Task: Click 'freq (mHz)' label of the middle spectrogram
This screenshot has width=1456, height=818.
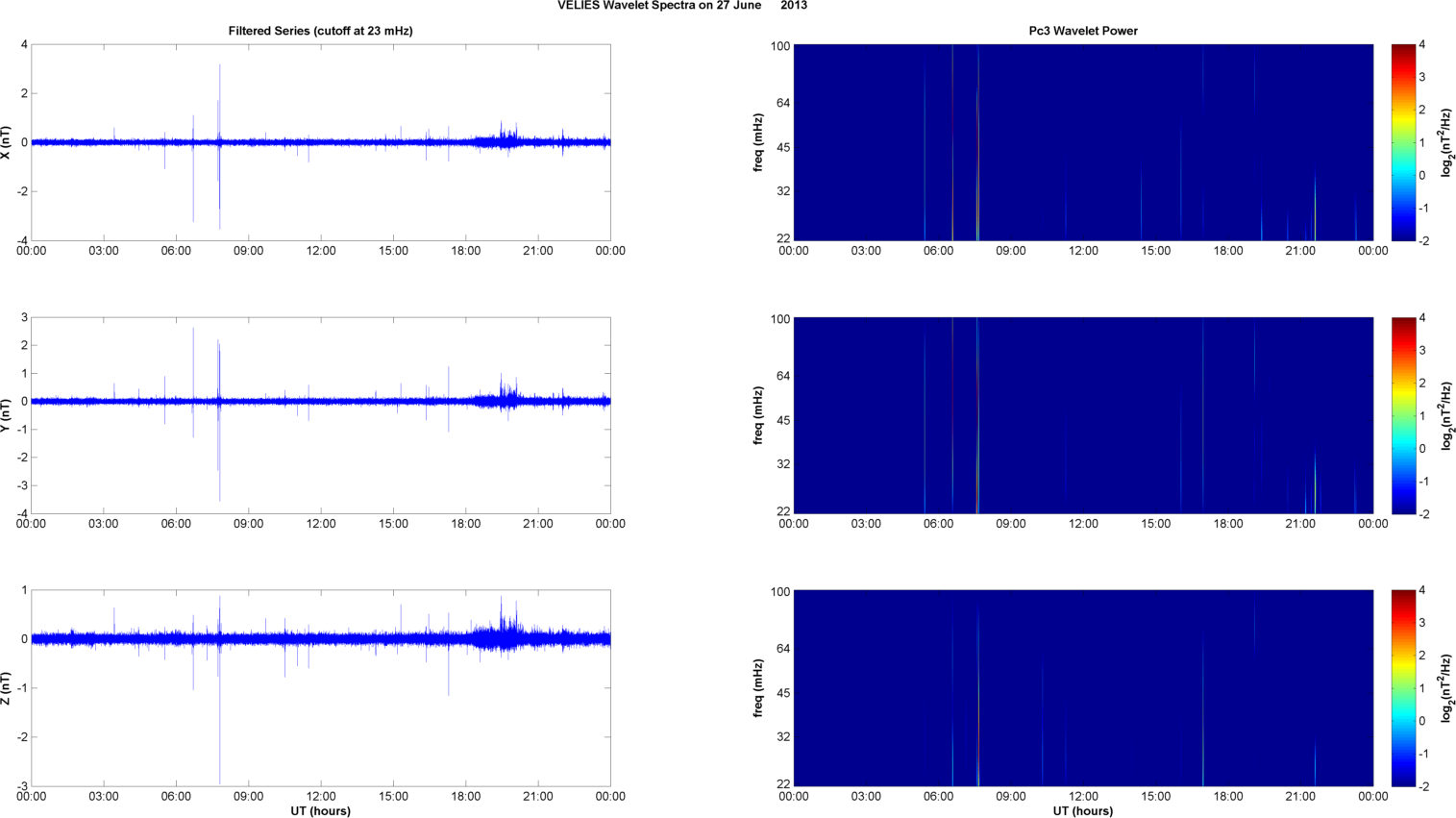Action: (758, 415)
